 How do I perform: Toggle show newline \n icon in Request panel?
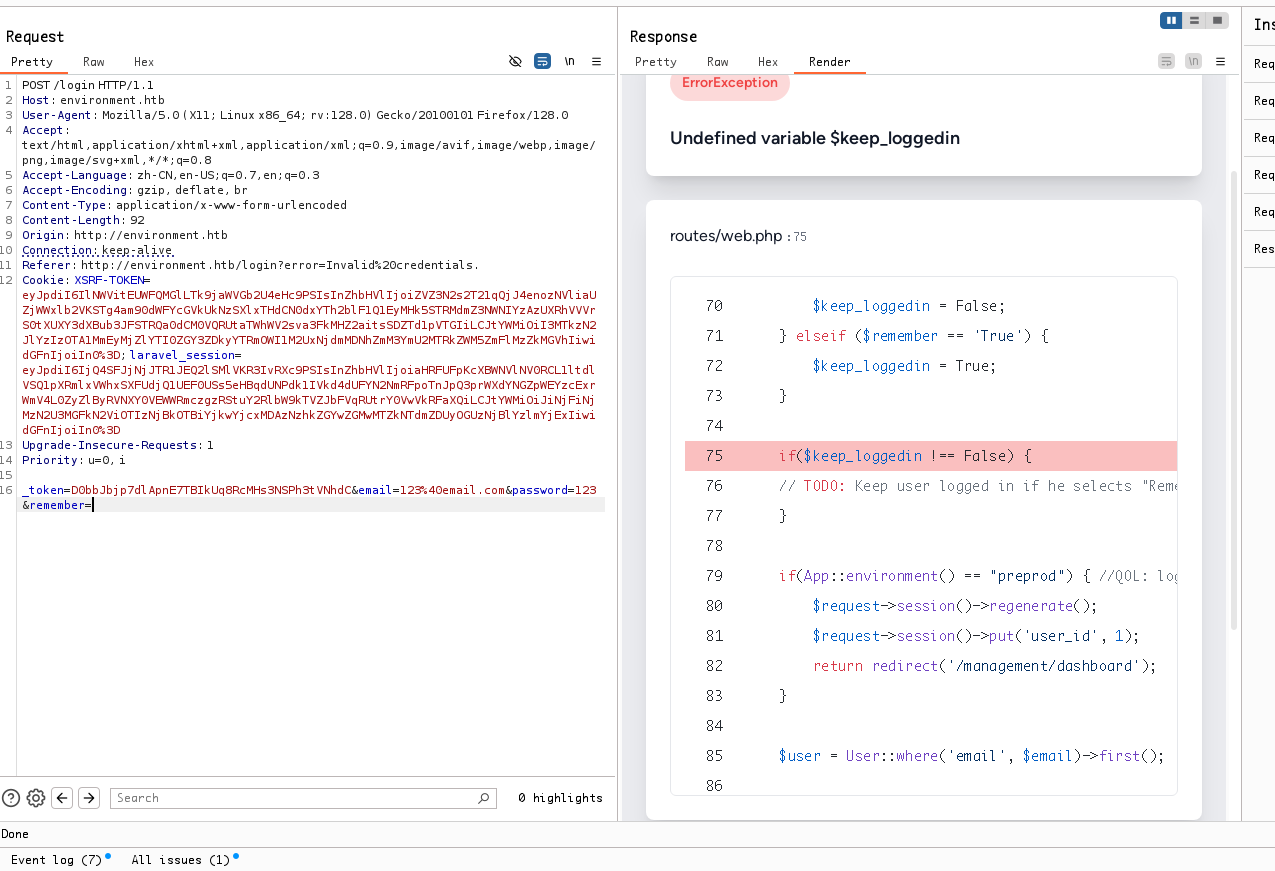click(x=569, y=61)
